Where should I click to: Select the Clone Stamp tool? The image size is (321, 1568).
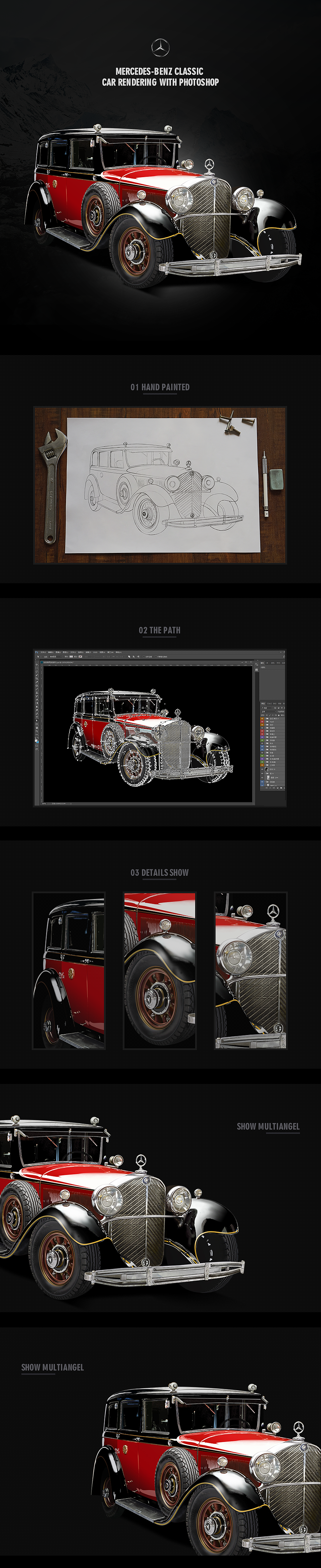[37, 693]
